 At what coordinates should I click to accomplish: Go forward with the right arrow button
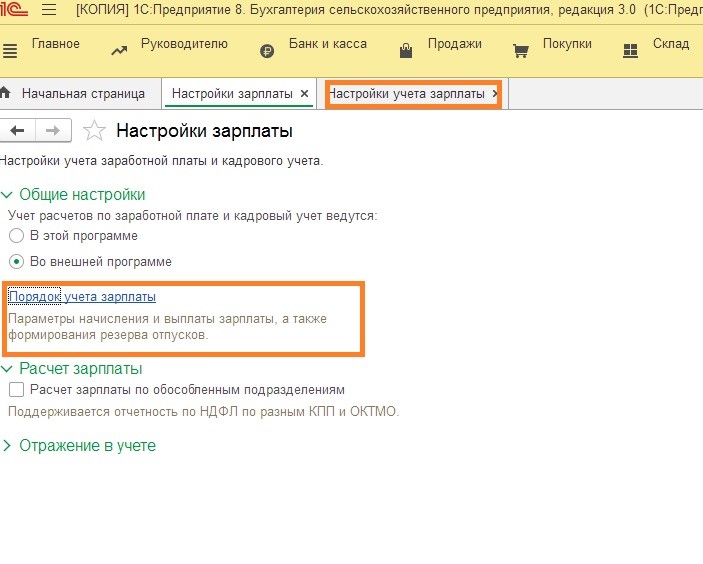pos(53,130)
